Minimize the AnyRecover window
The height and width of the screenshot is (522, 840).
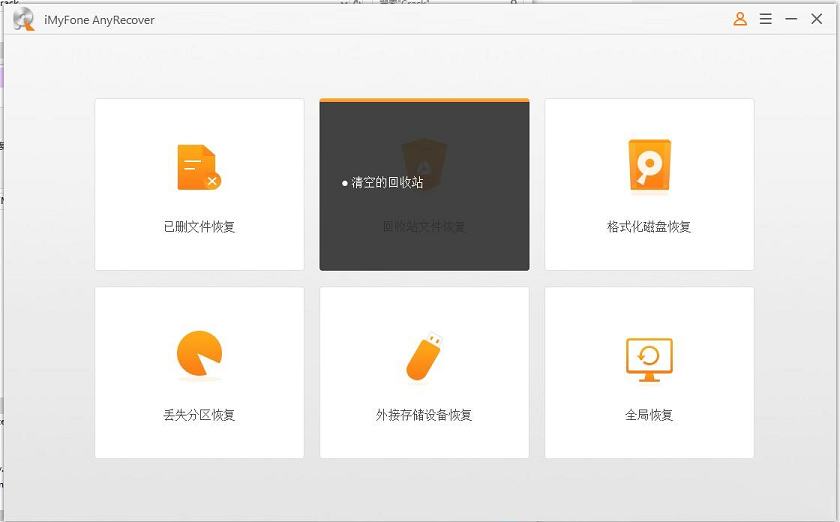791,19
